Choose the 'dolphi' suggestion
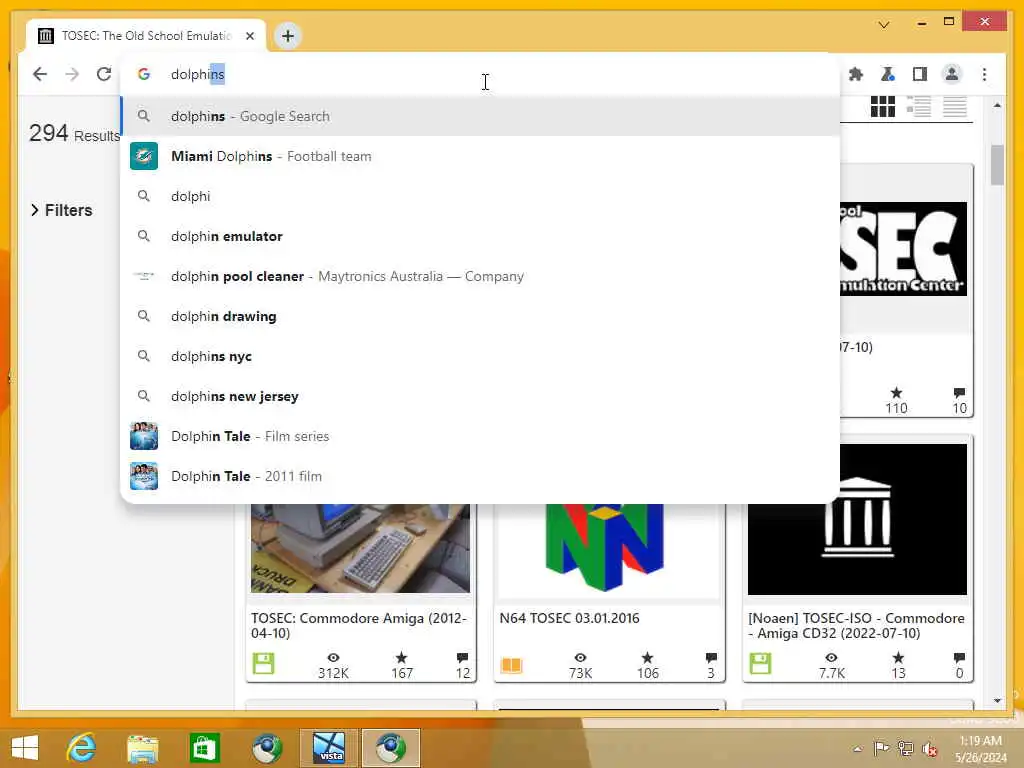Screen dimensions: 1024x768 coord(480,196)
